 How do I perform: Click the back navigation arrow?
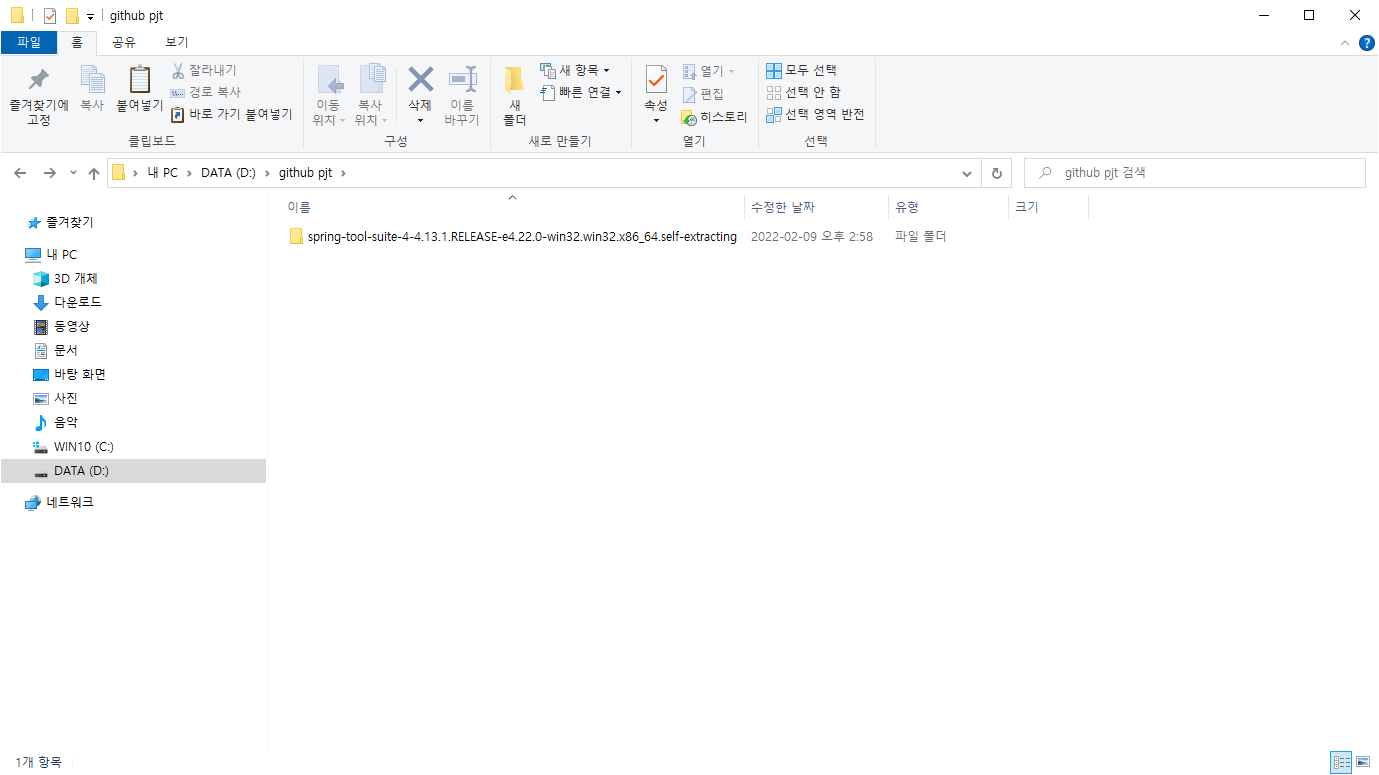point(20,173)
